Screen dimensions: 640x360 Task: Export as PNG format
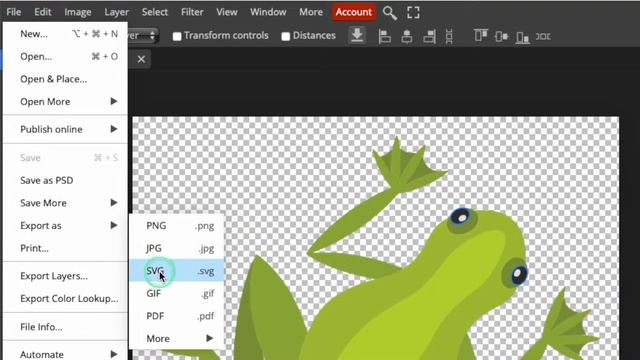coord(177,225)
